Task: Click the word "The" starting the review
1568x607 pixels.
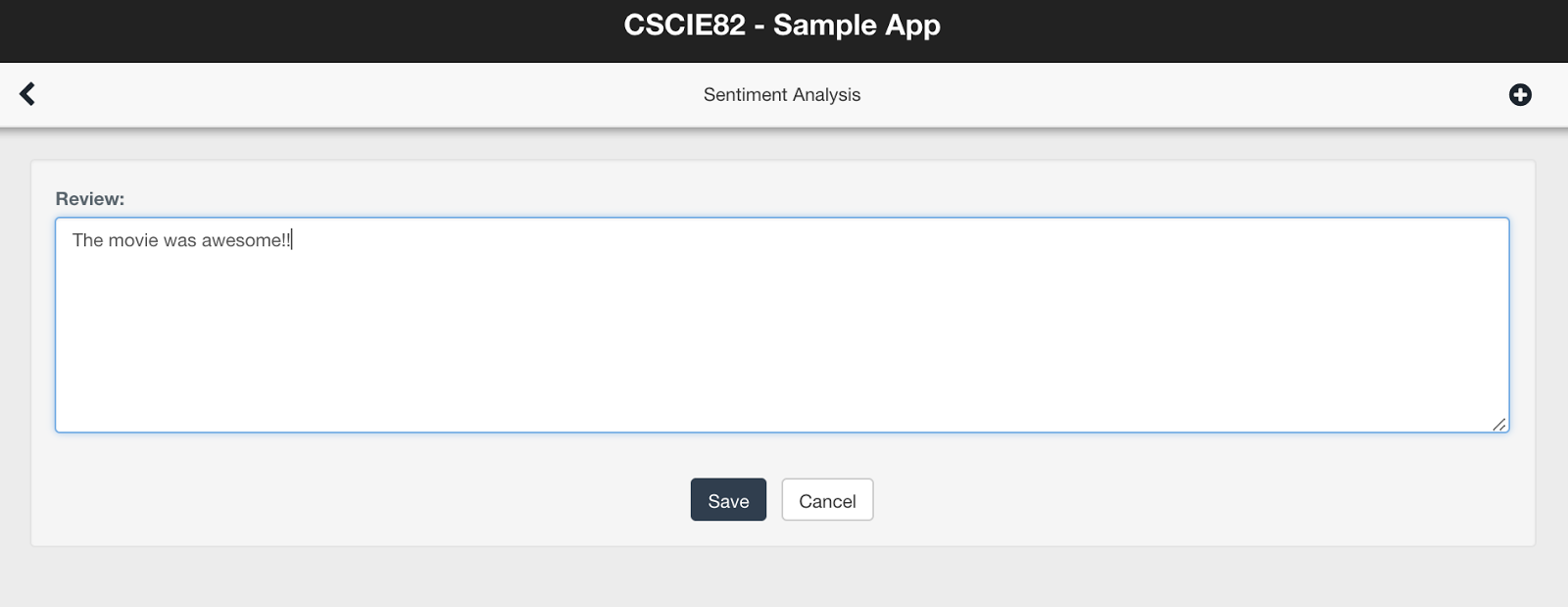Action: click(x=87, y=240)
